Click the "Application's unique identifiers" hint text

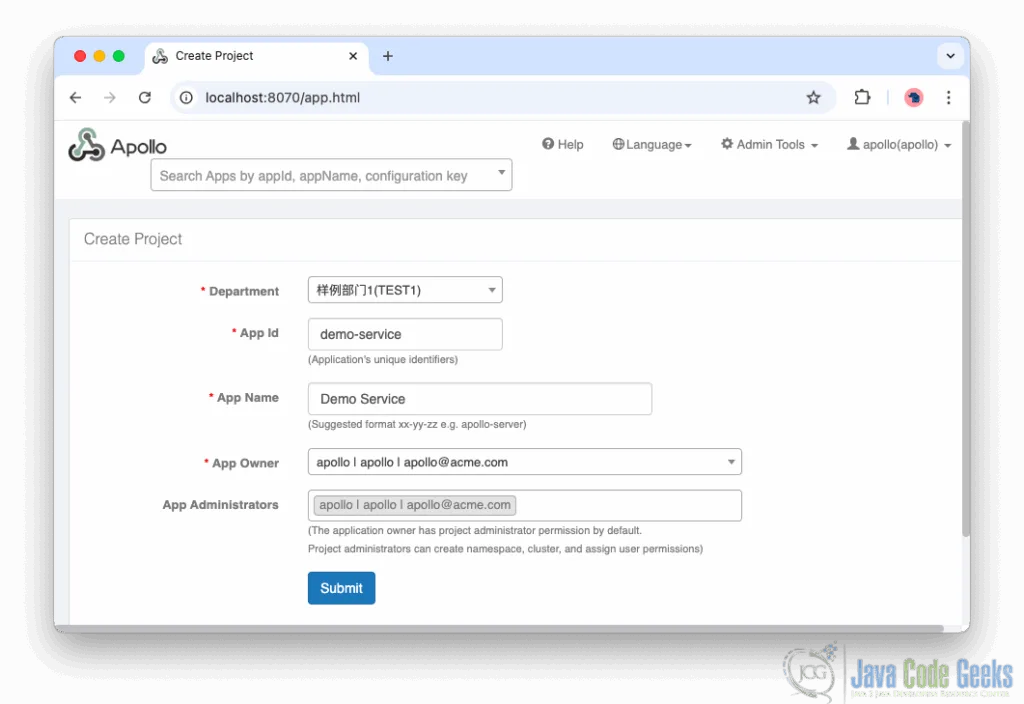(383, 359)
